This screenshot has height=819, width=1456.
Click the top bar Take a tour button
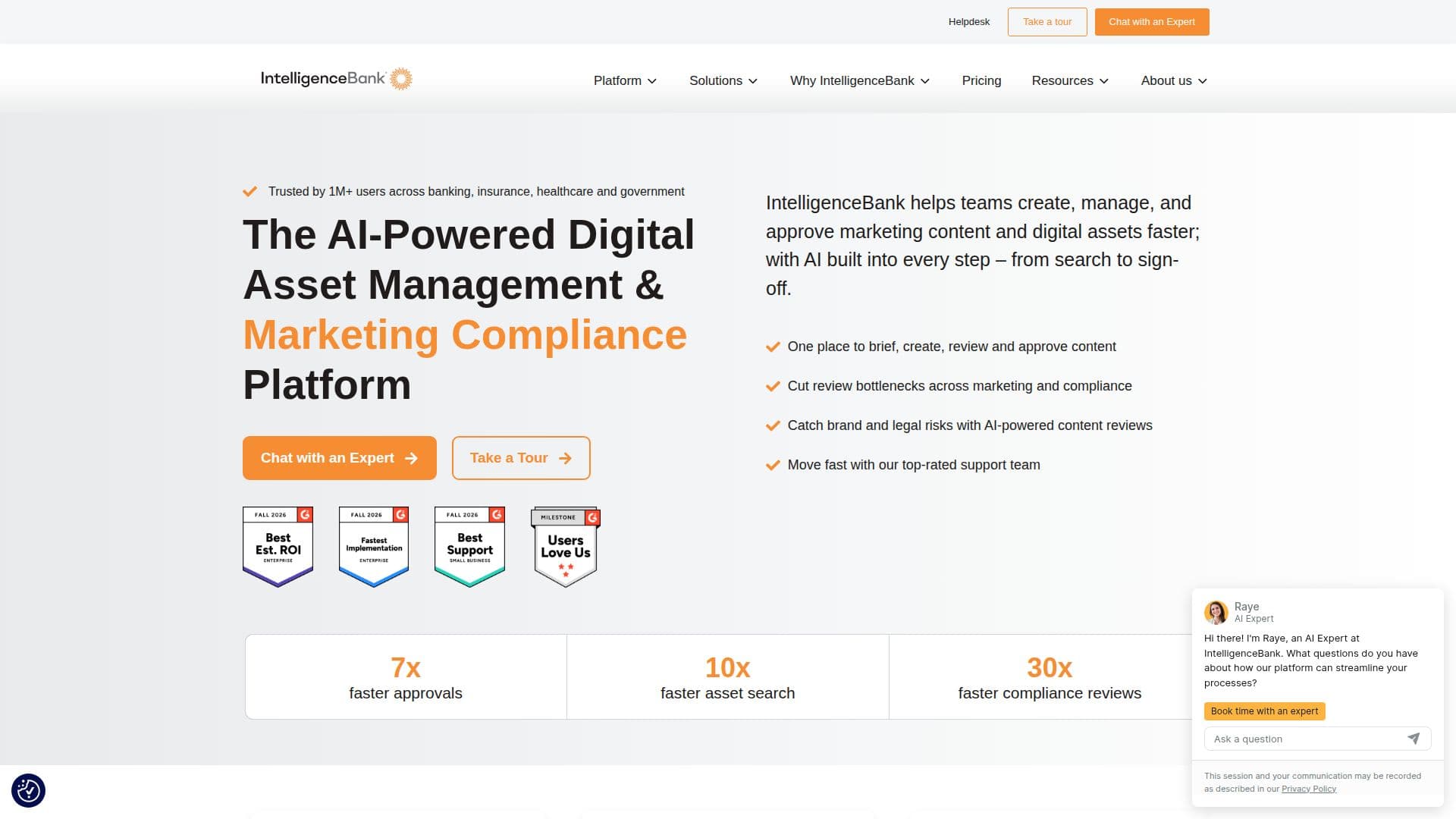tap(1047, 22)
